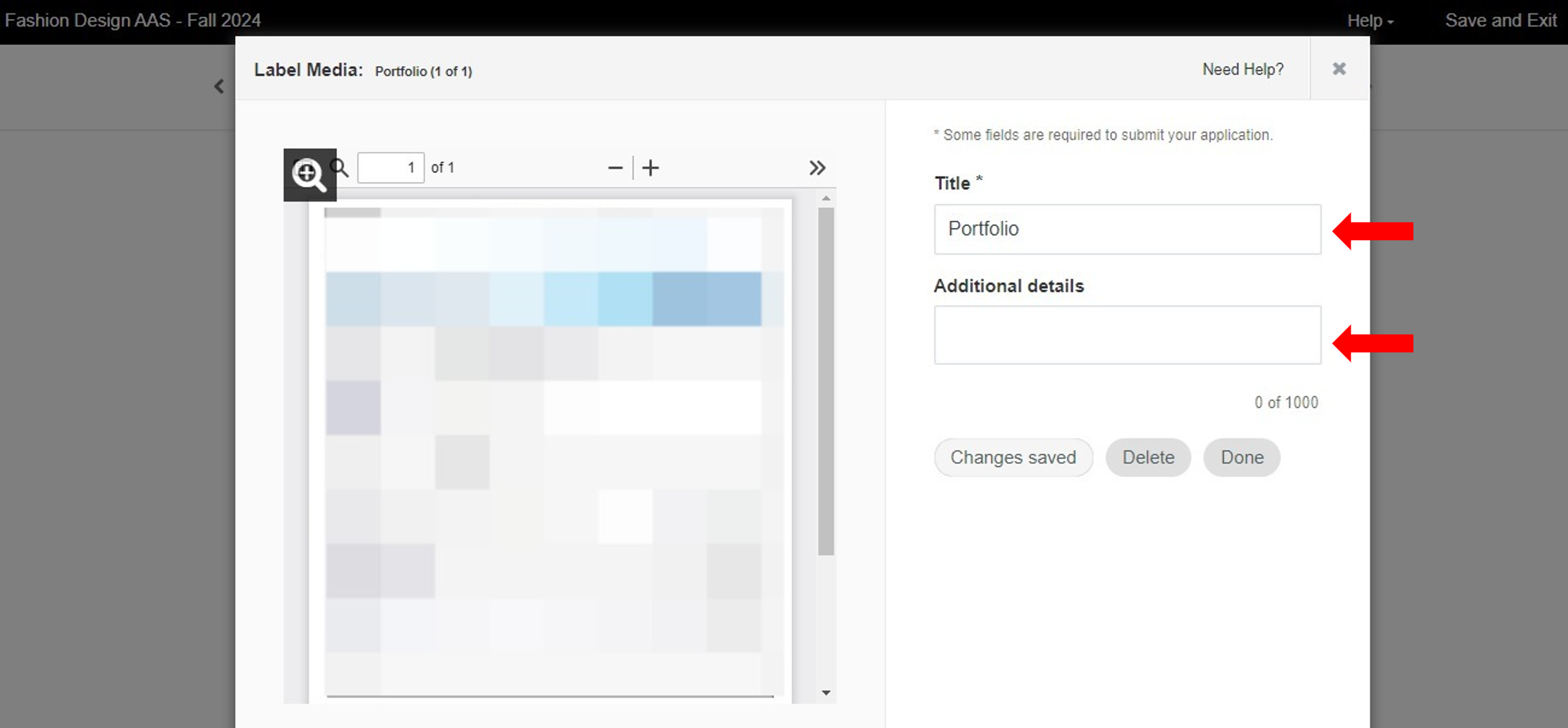Zoom out with the minus icon

tap(615, 168)
